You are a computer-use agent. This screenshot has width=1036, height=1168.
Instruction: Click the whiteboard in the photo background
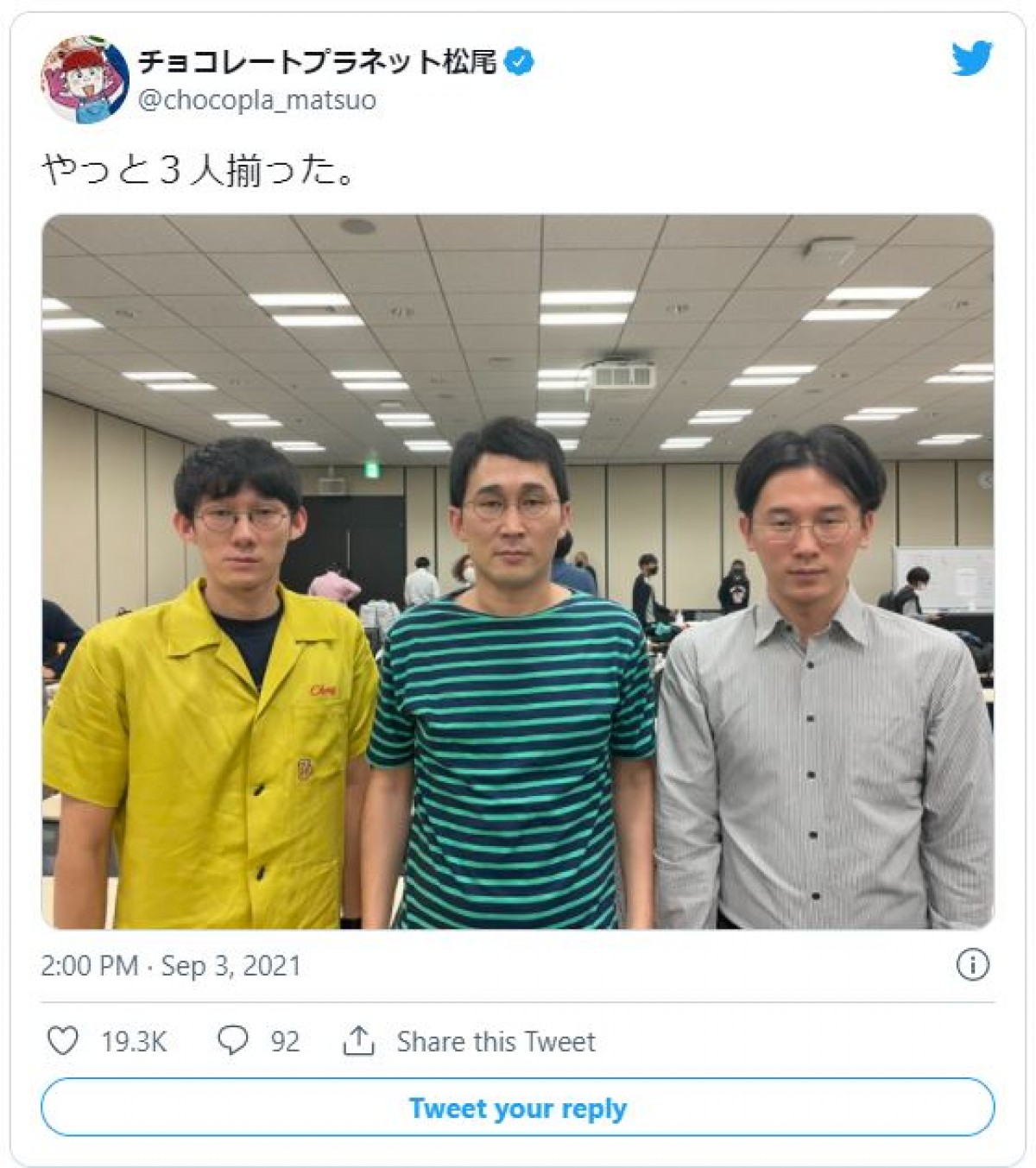[944, 579]
